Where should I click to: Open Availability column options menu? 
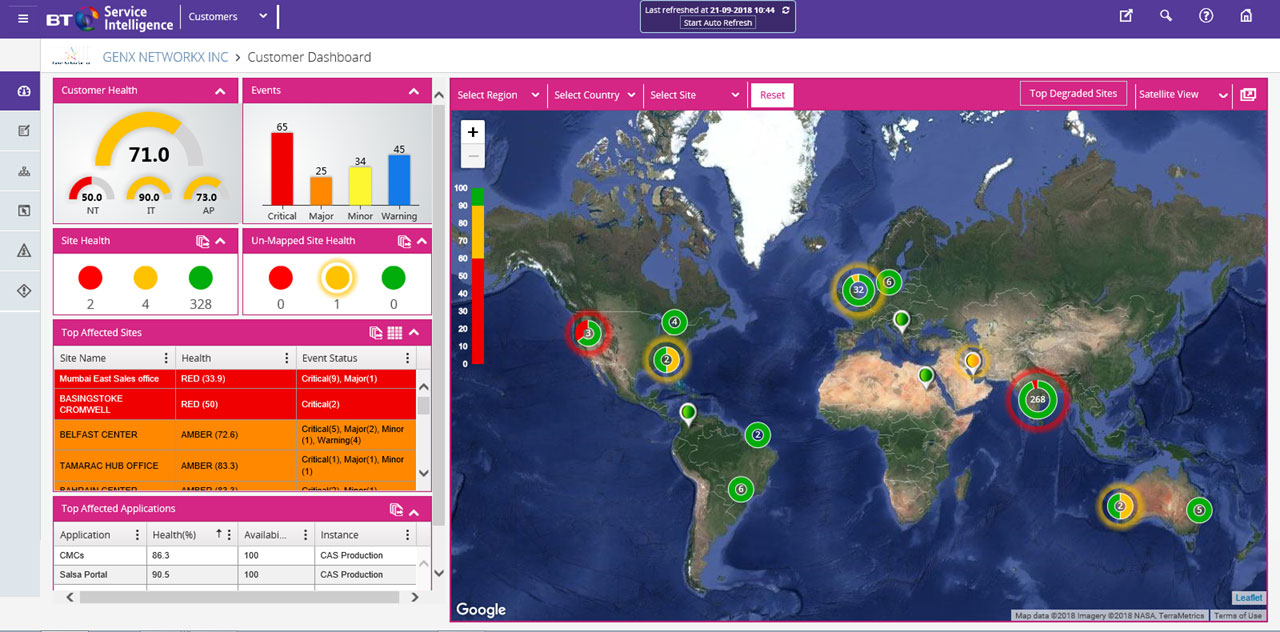tap(303, 535)
